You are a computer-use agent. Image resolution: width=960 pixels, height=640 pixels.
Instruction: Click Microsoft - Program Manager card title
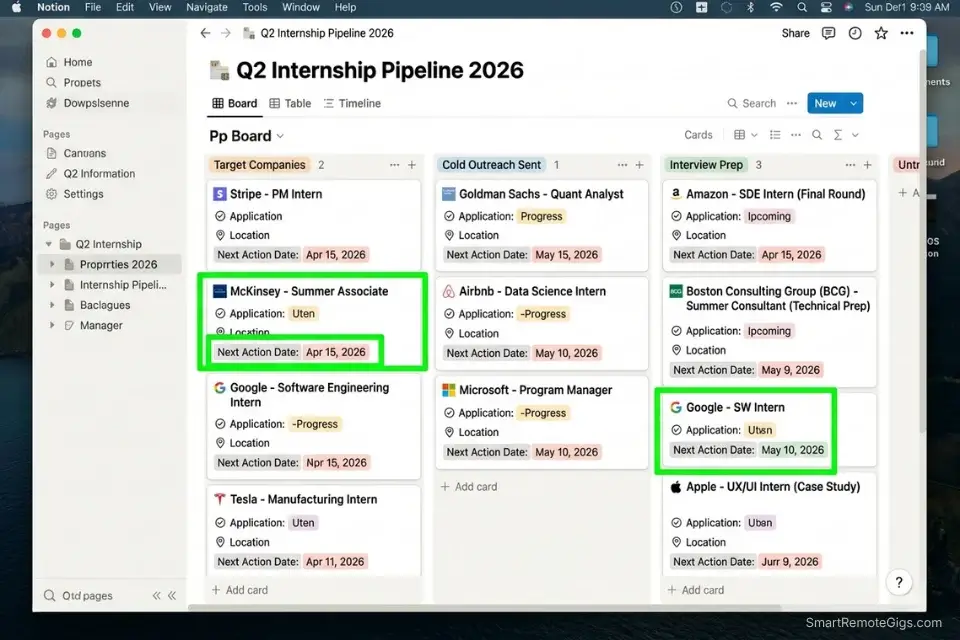coord(535,390)
